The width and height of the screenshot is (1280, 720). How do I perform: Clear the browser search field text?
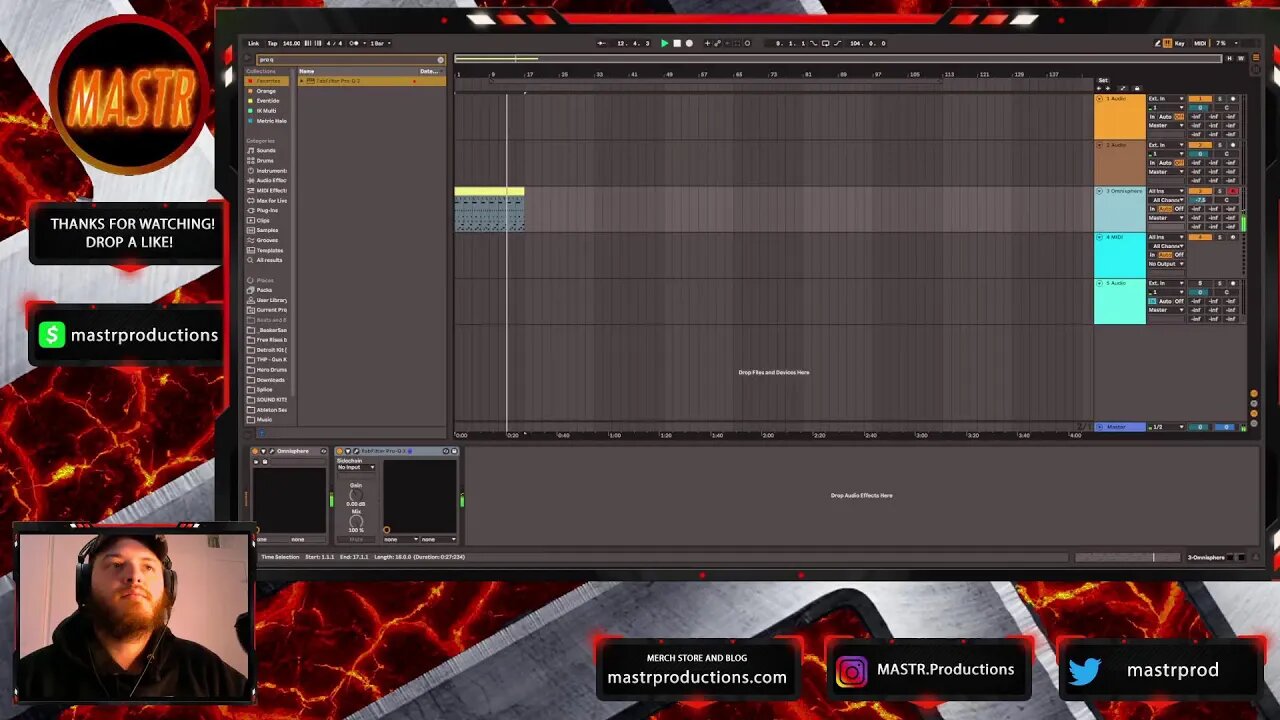(x=440, y=59)
